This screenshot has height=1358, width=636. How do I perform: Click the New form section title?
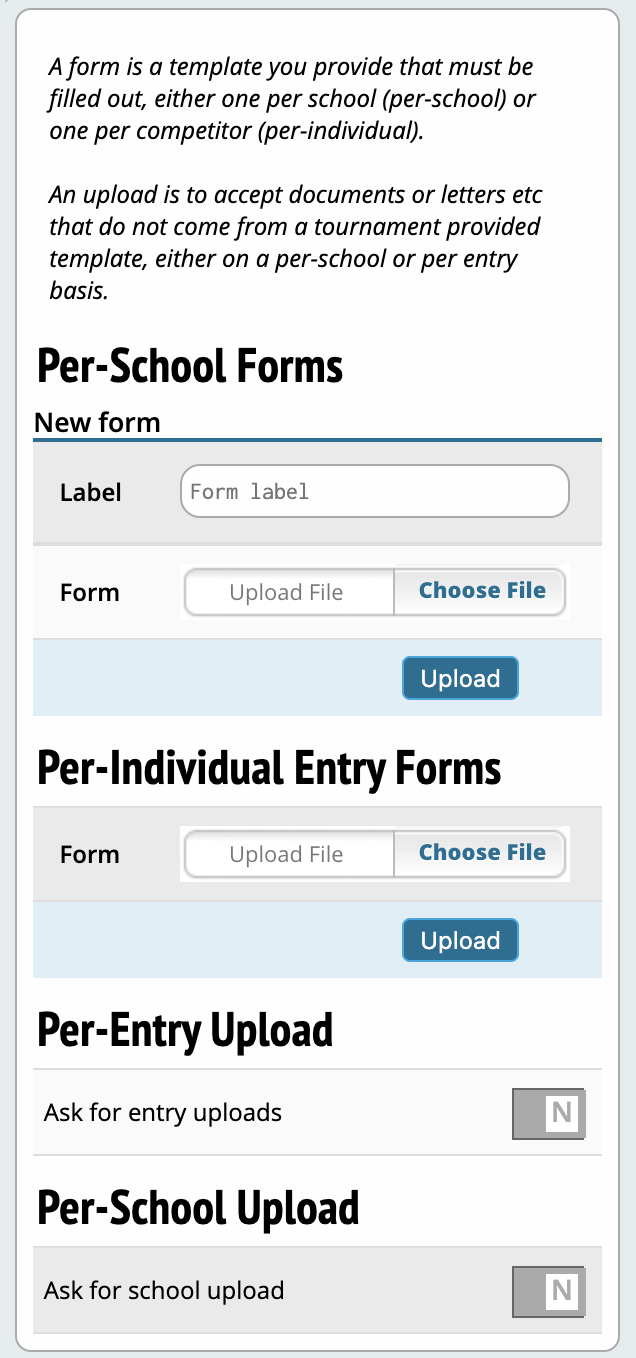[x=97, y=422]
